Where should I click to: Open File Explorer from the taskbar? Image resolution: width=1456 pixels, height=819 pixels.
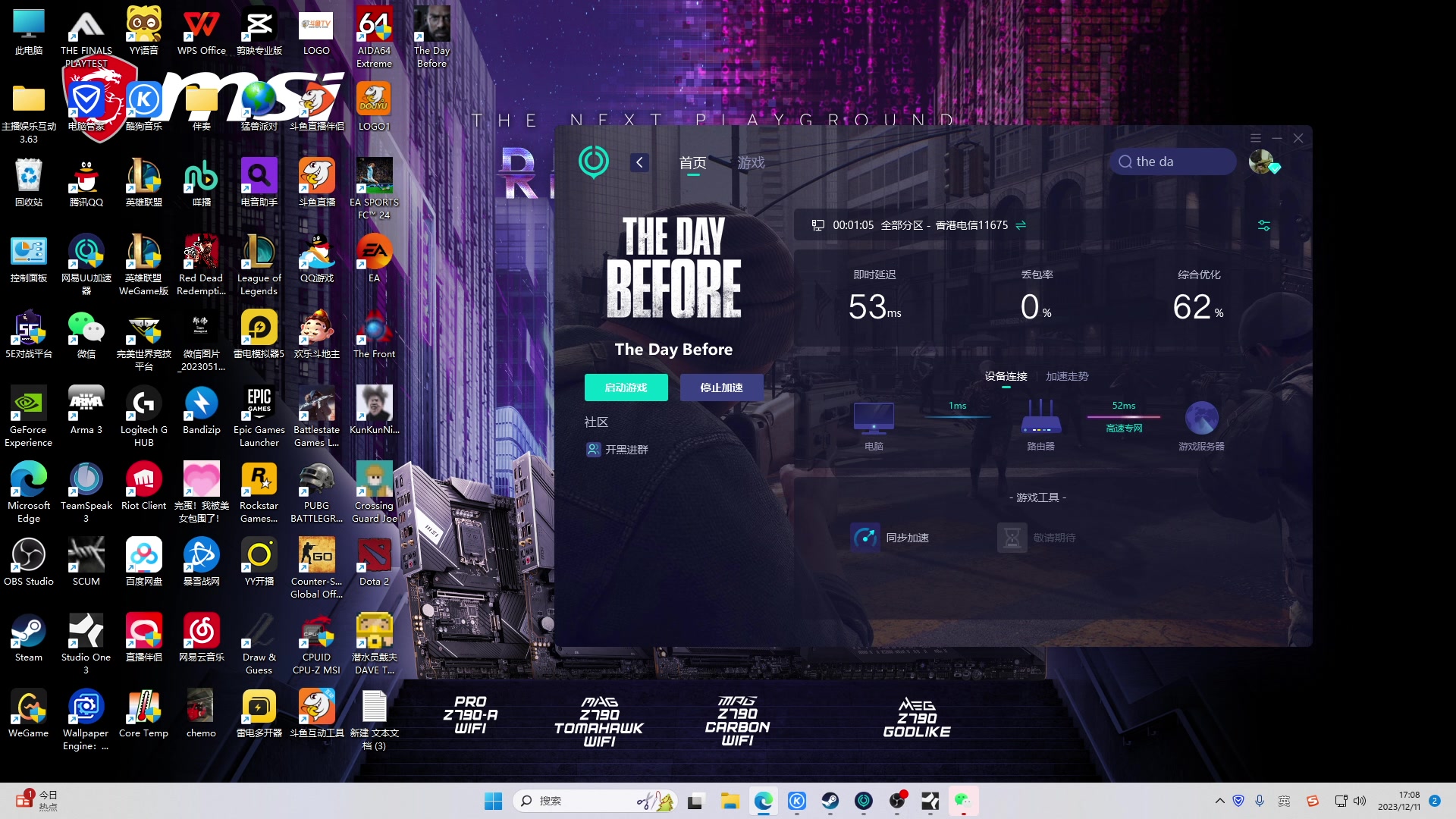730,801
